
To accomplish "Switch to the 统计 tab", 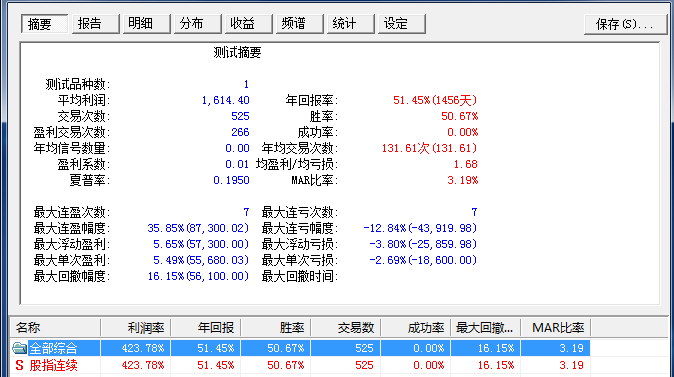I will click(x=351, y=24).
